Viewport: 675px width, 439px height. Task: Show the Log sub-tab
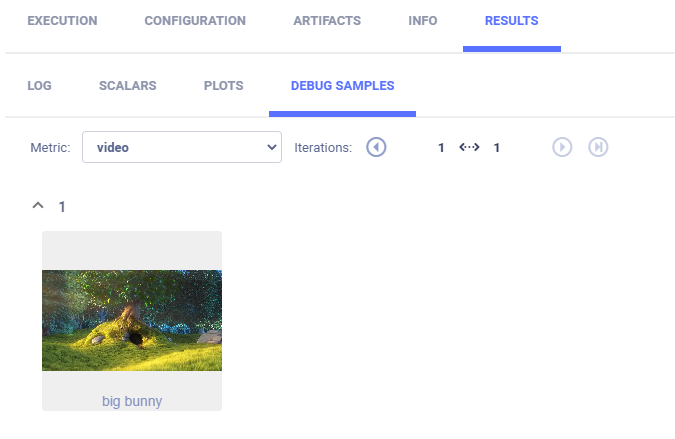[39, 86]
